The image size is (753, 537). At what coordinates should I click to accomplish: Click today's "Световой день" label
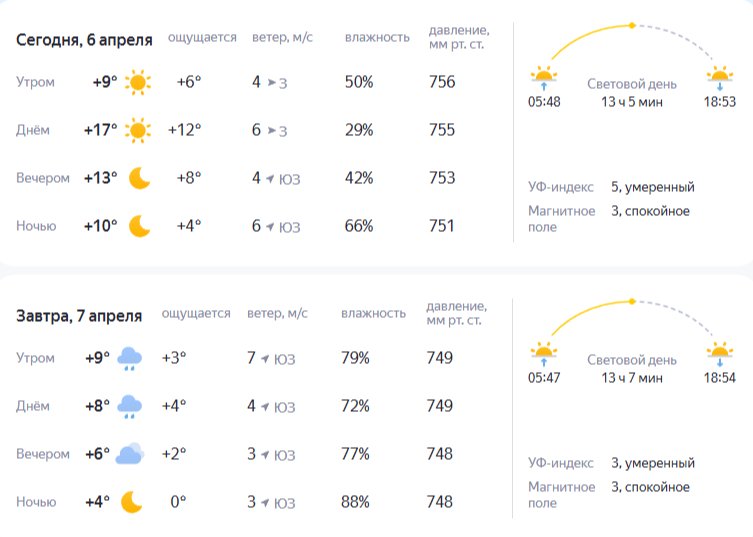click(631, 84)
